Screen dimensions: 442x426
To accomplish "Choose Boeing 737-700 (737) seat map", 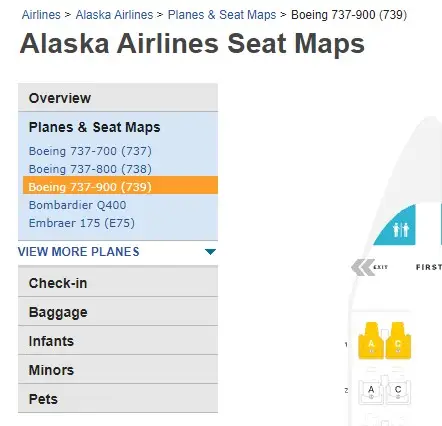I will click(x=90, y=151).
